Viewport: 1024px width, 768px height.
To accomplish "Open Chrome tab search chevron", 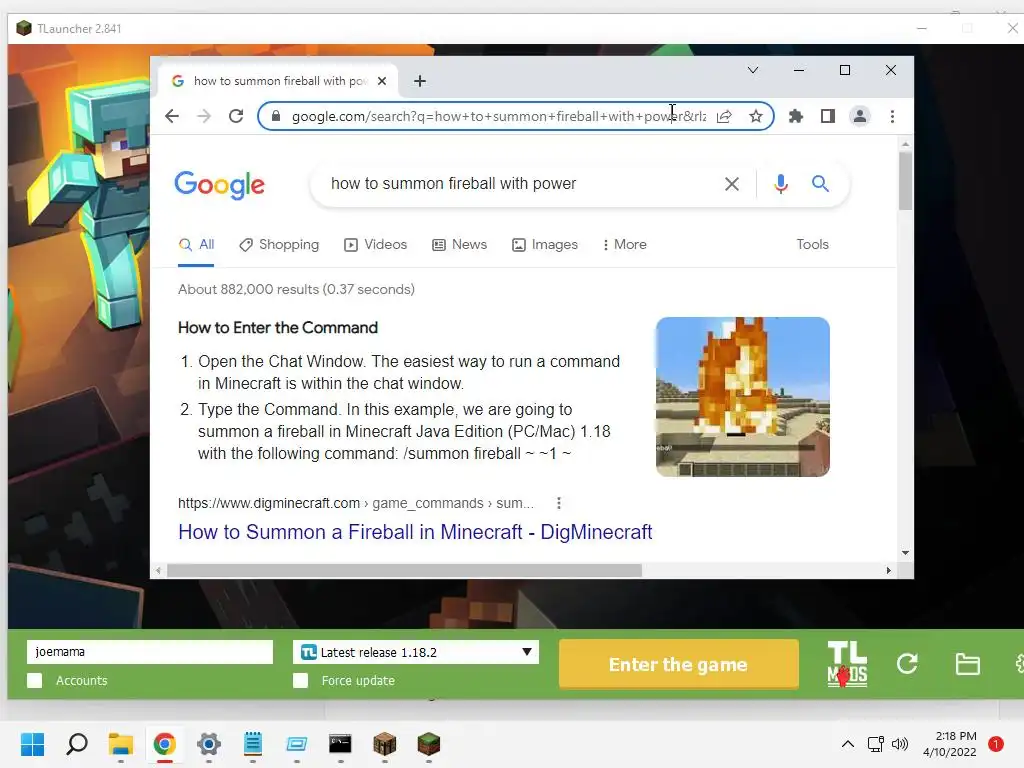I will [752, 70].
